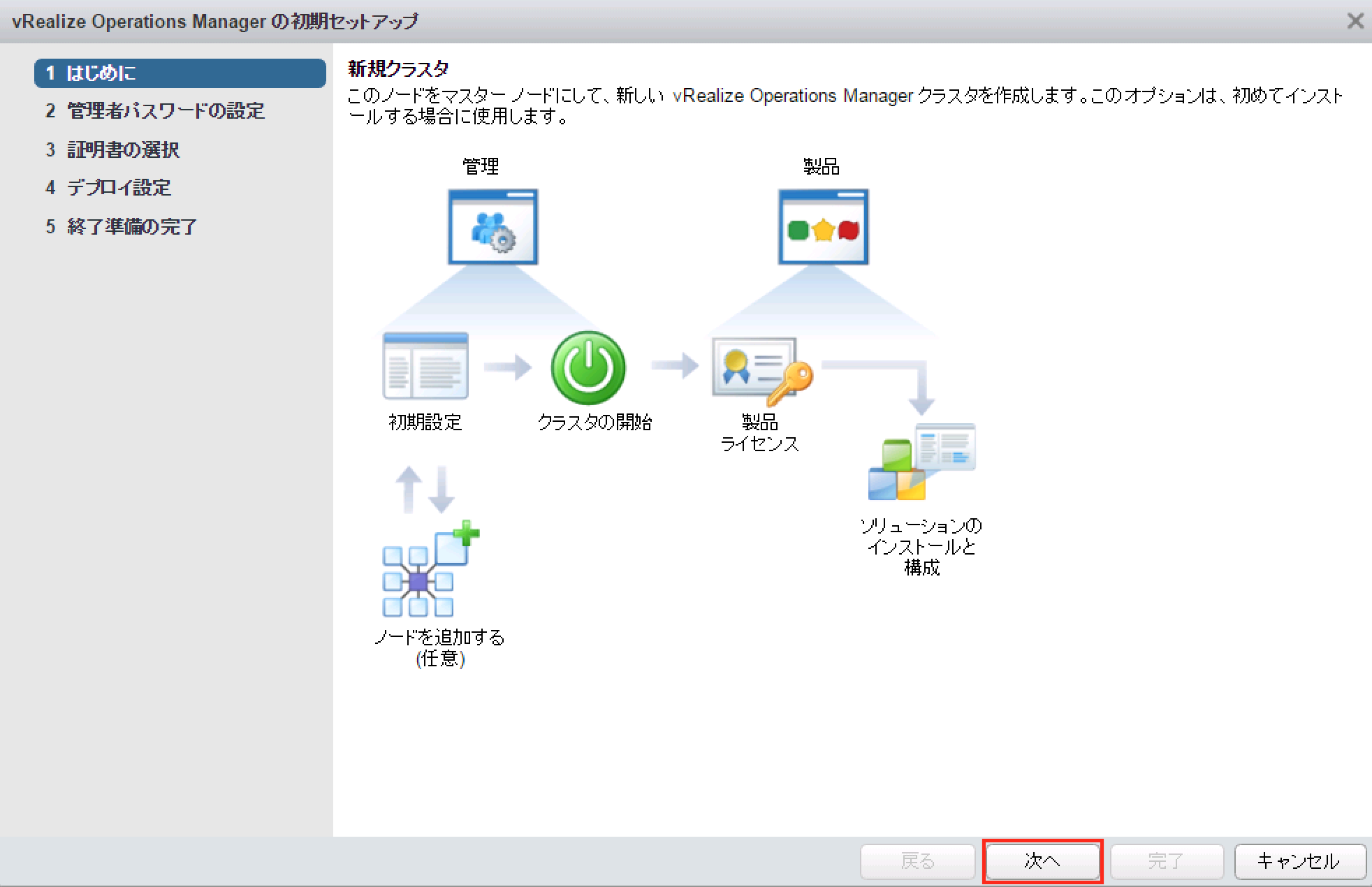Click the gear symbol in the 管理 icon

click(x=504, y=239)
